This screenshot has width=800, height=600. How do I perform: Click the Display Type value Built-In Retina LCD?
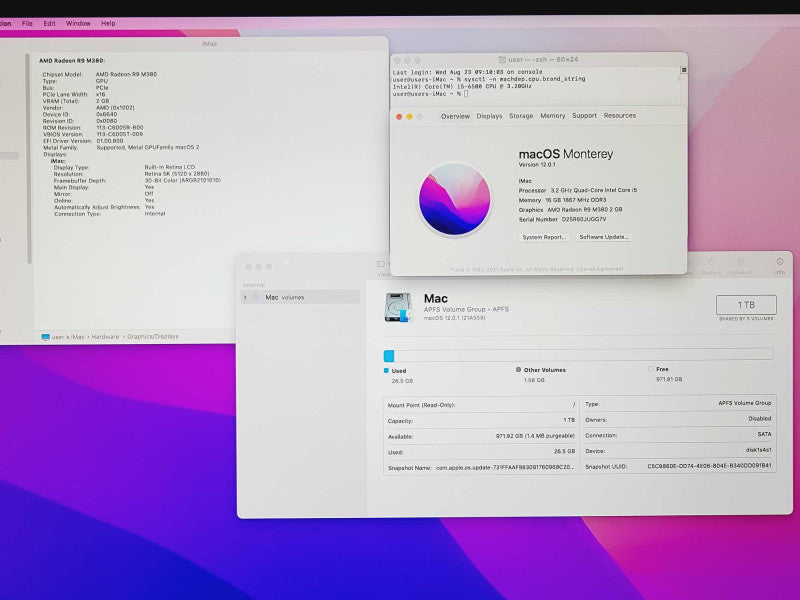(x=169, y=167)
